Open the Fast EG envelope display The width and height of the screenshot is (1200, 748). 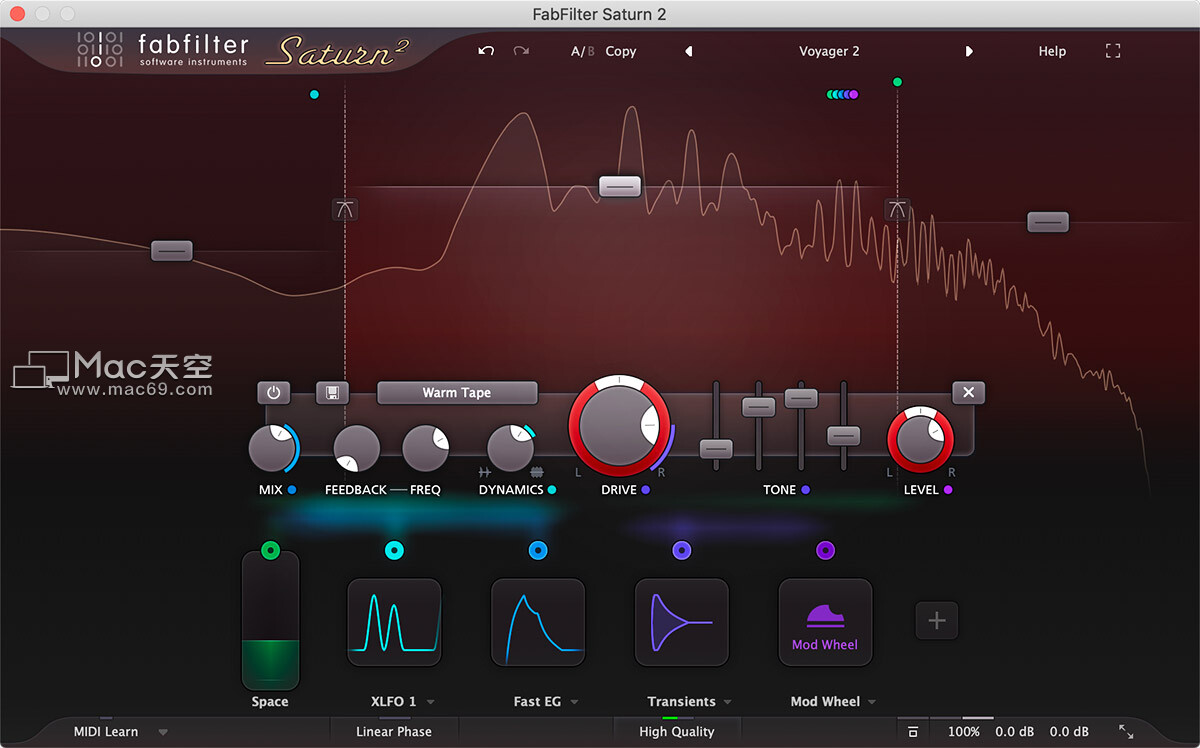(x=538, y=622)
